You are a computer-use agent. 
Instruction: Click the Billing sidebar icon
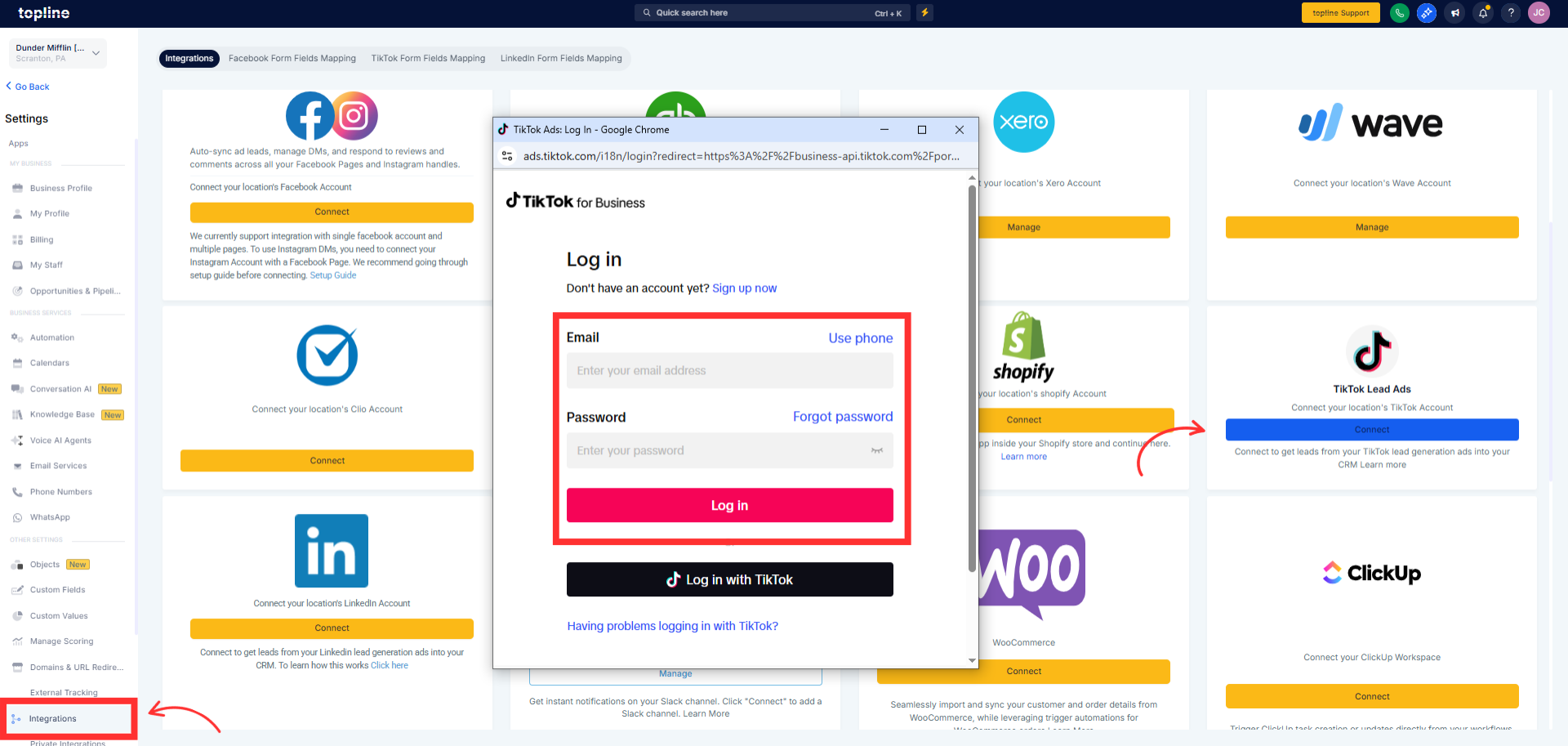tap(17, 240)
